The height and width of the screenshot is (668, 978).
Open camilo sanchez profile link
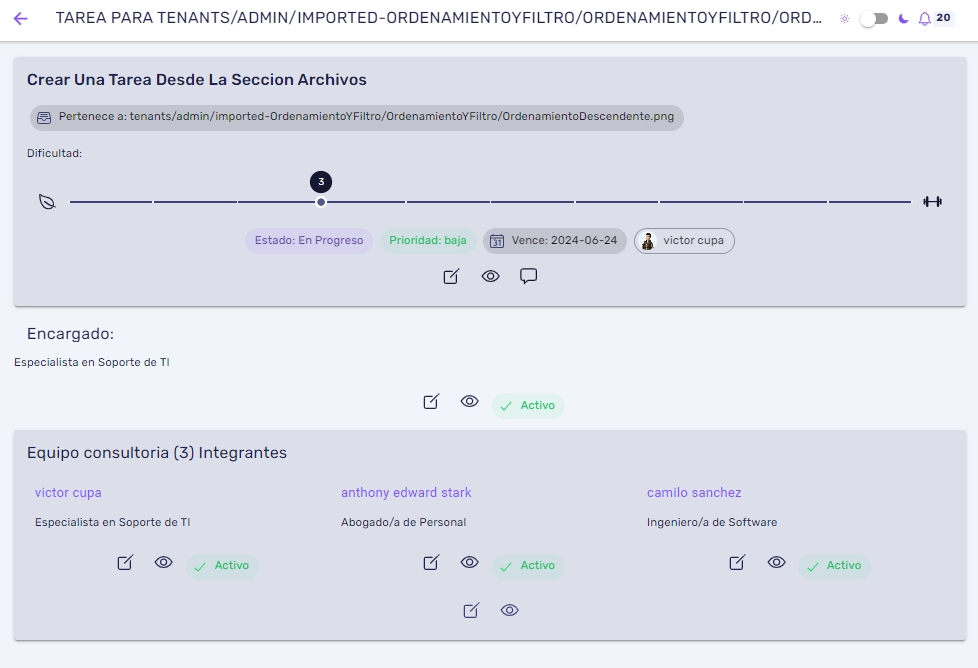[694, 493]
